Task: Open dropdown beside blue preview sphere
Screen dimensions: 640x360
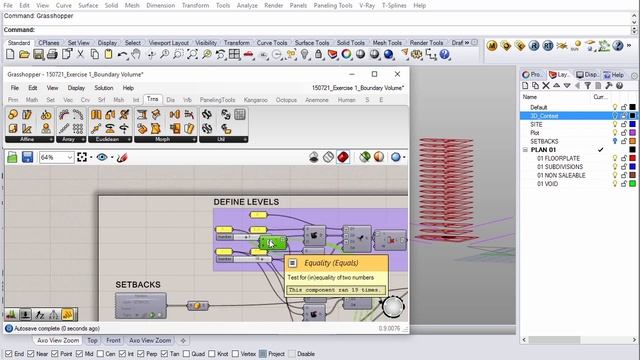Action: (x=404, y=157)
